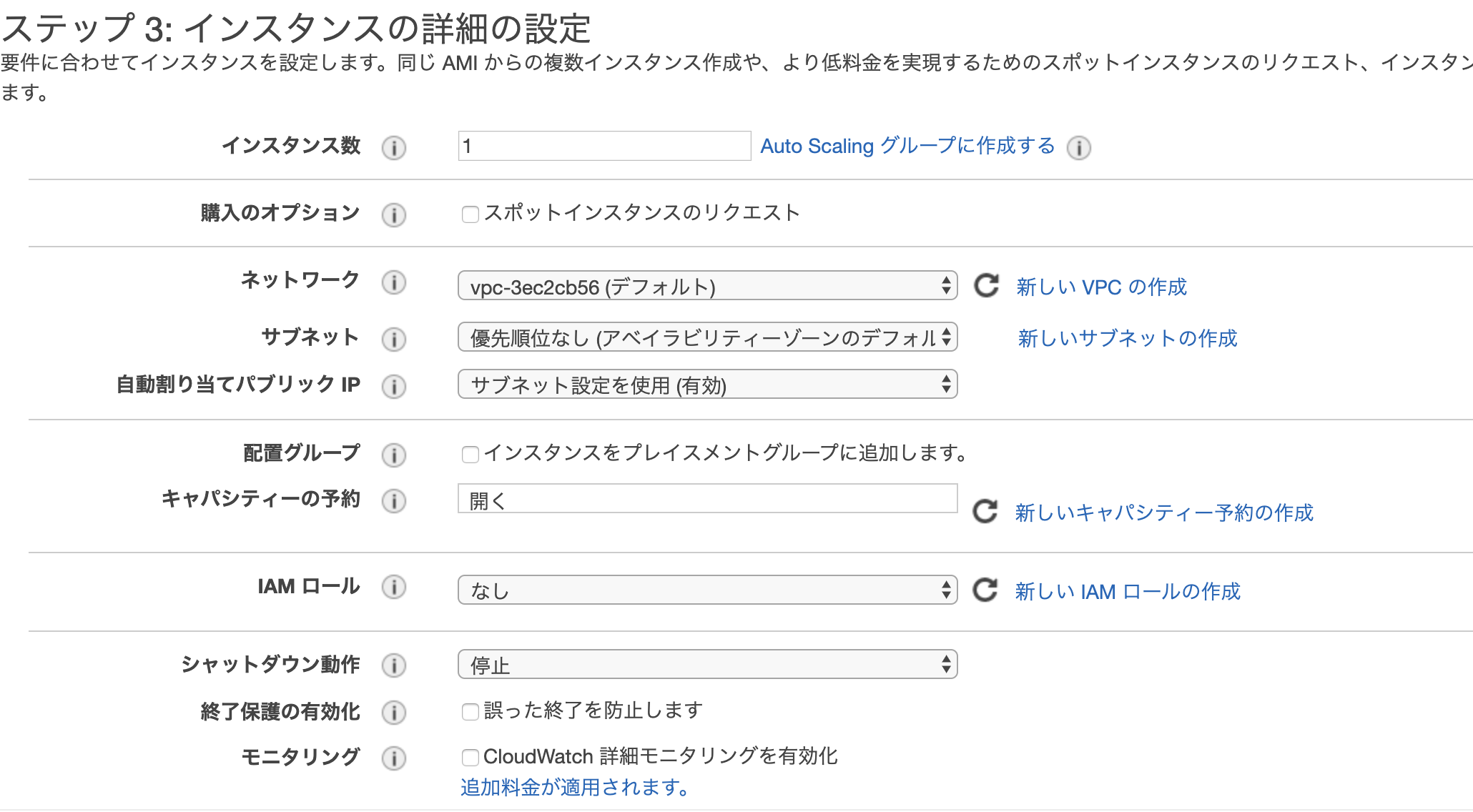Click info icon next to モニタリング
Screen dimensions: 1473x812
pos(393,758)
